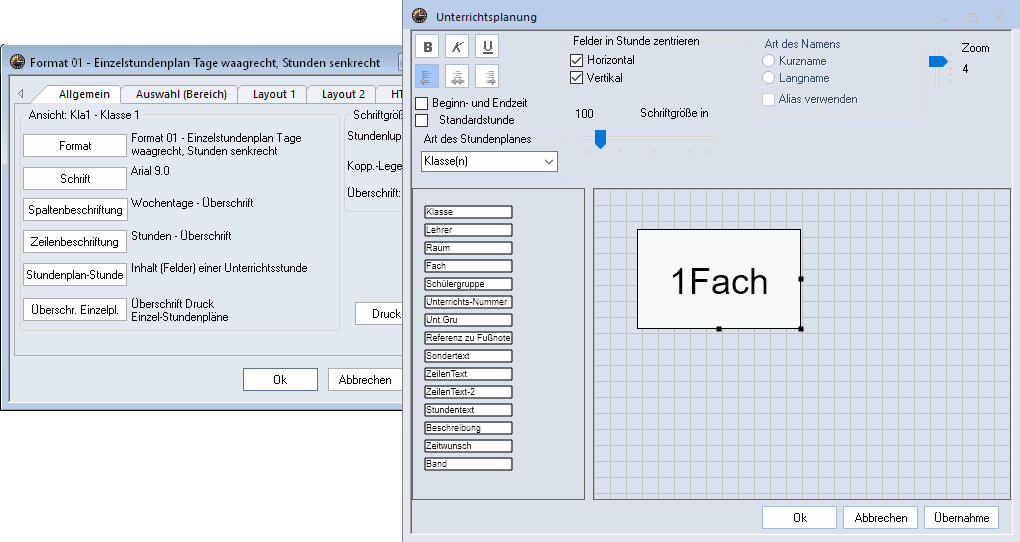Select Fach field in list
1020x542 pixels.
tap(468, 266)
